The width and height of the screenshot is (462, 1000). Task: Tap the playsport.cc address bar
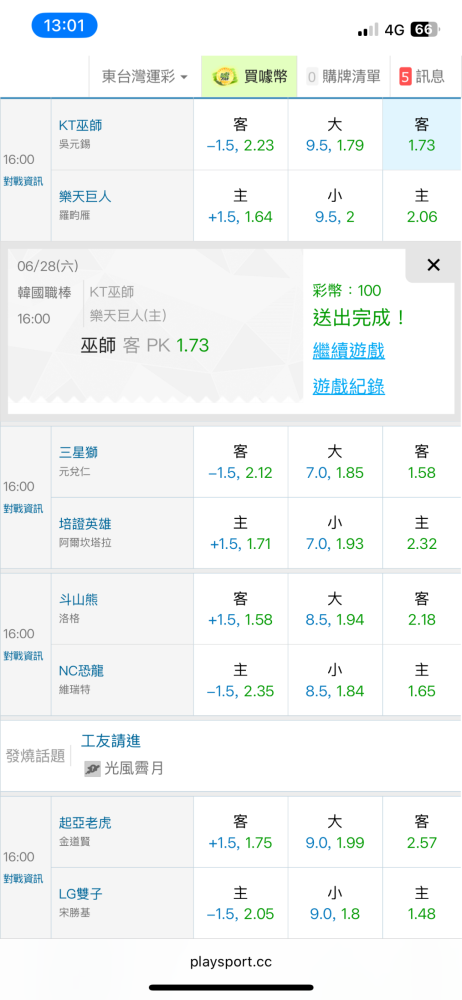(x=231, y=962)
